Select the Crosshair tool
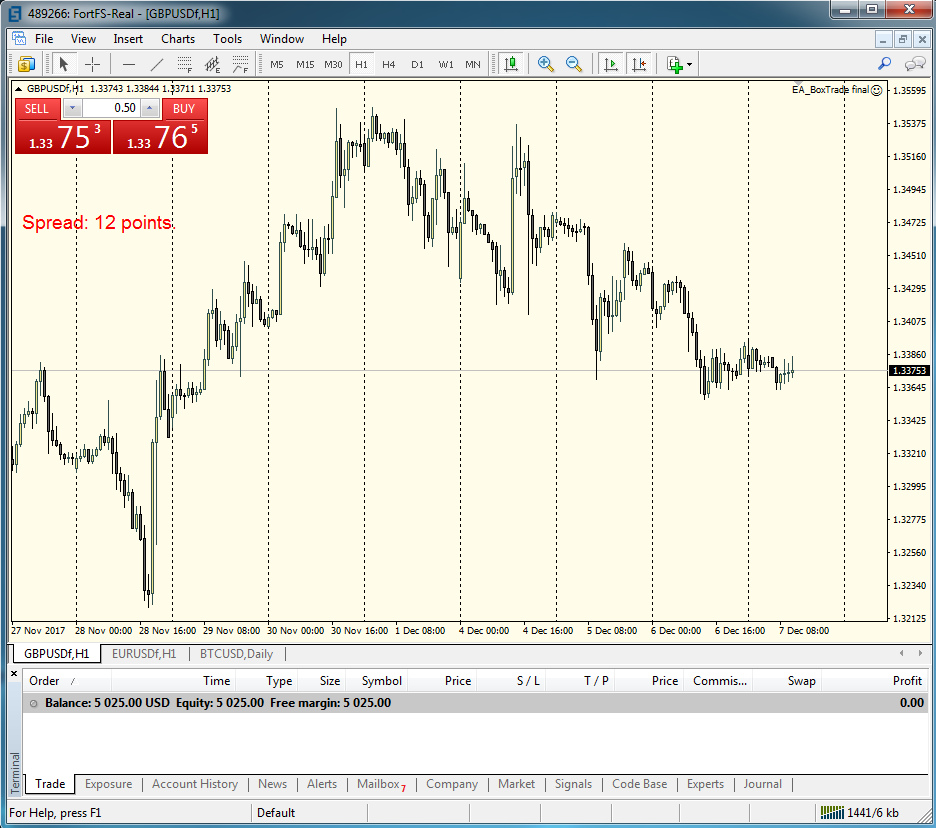This screenshot has height=828, width=936. pos(92,64)
